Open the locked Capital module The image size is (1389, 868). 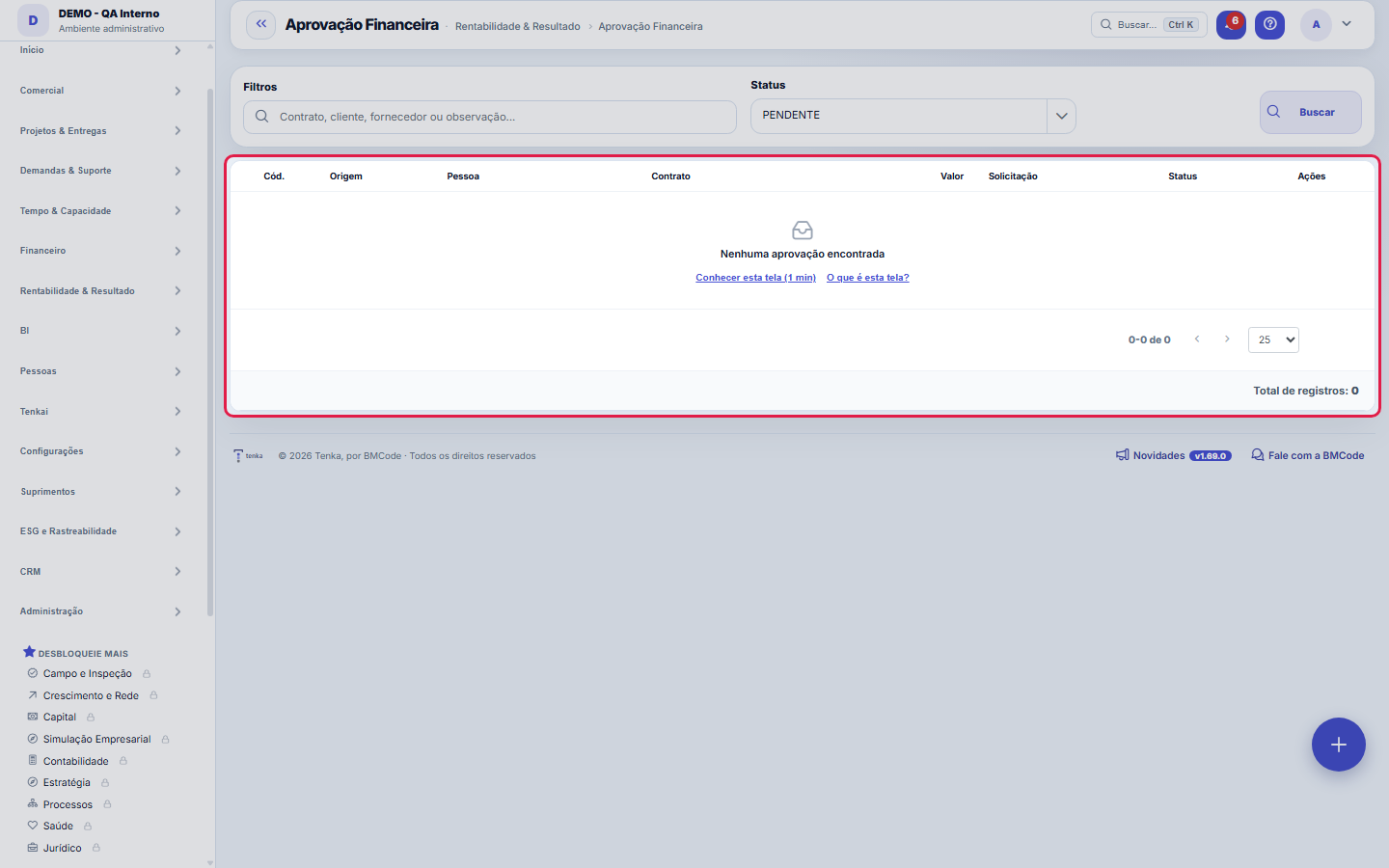[60, 718]
